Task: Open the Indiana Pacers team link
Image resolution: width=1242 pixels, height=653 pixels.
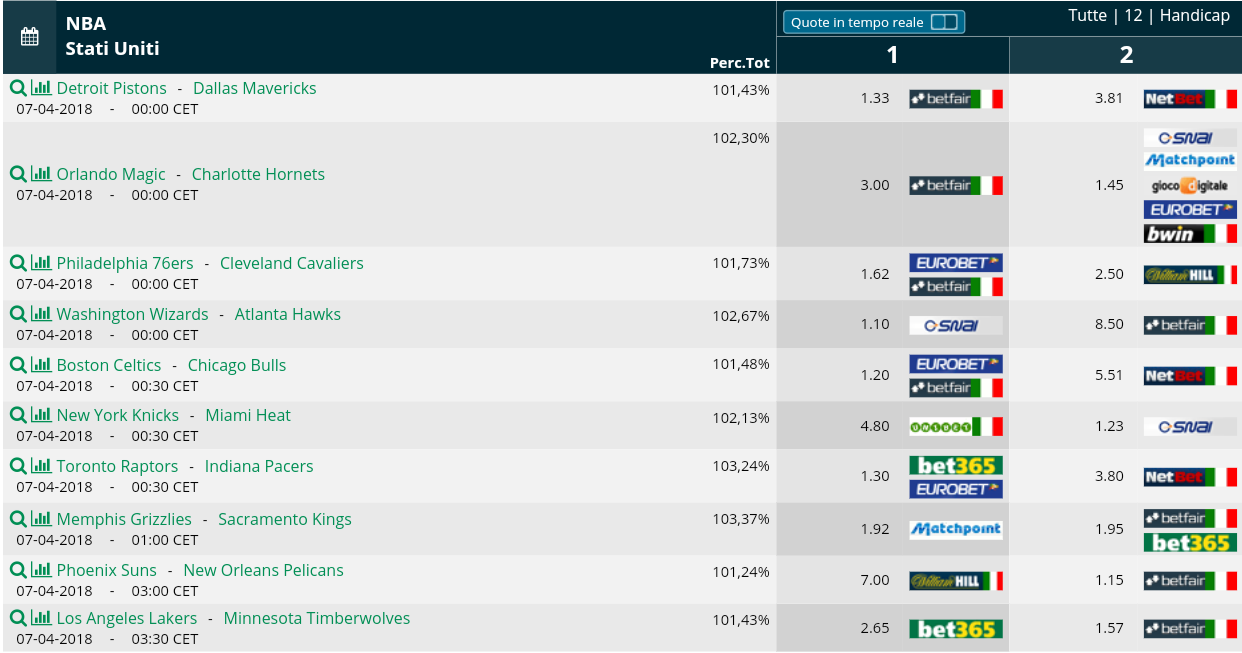Action: [x=259, y=466]
